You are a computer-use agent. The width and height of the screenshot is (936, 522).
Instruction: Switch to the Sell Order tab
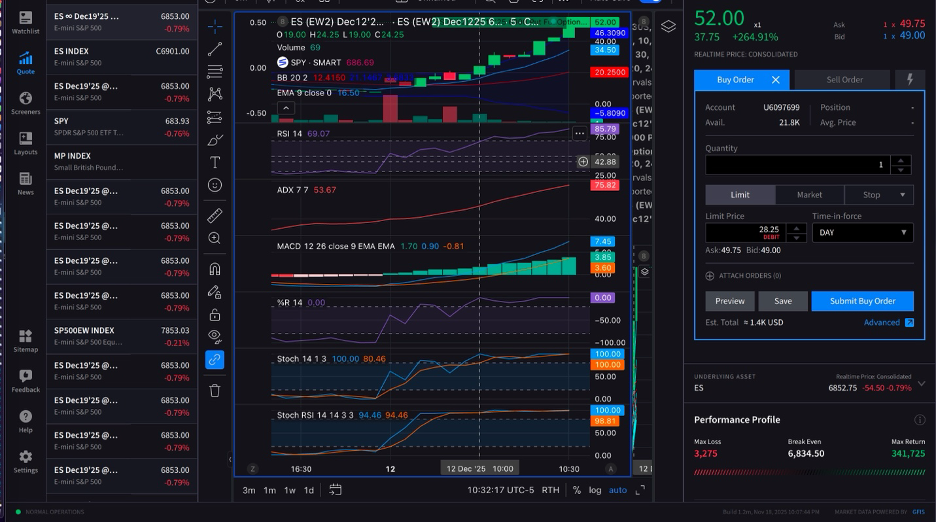(844, 79)
